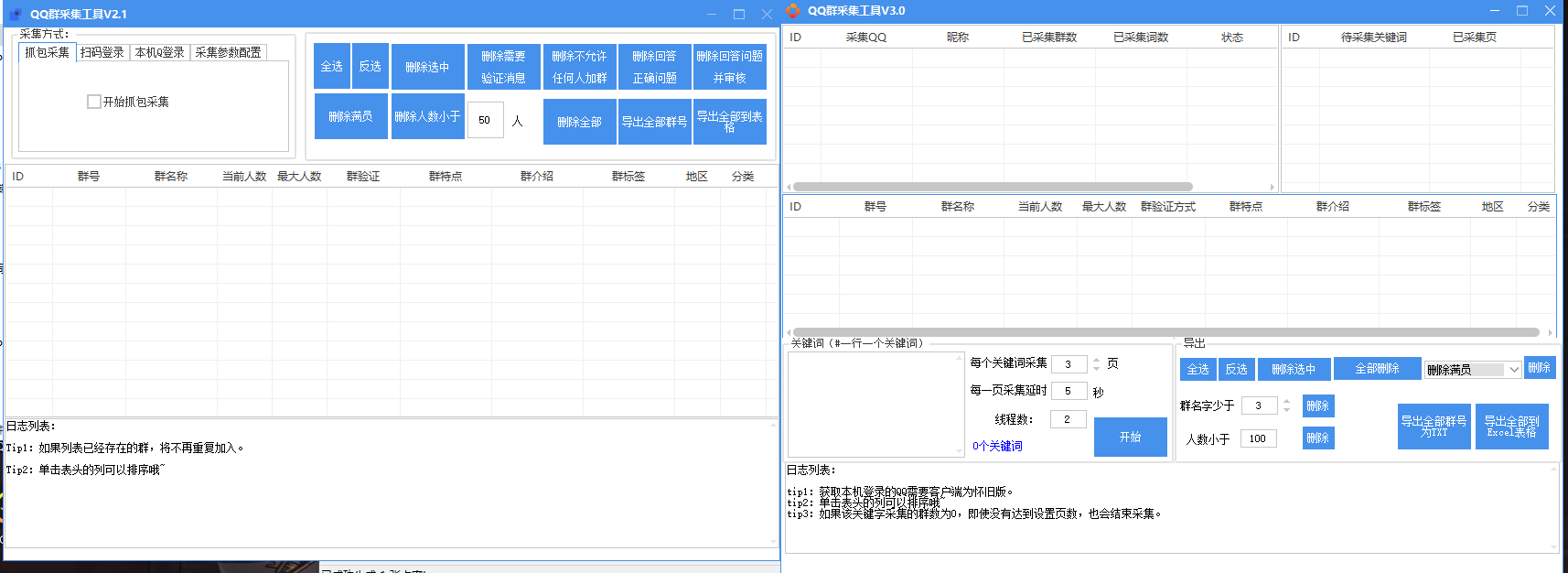
Task: Click the QQ群采集工具V3.0 title bar app icon
Action: [793, 11]
